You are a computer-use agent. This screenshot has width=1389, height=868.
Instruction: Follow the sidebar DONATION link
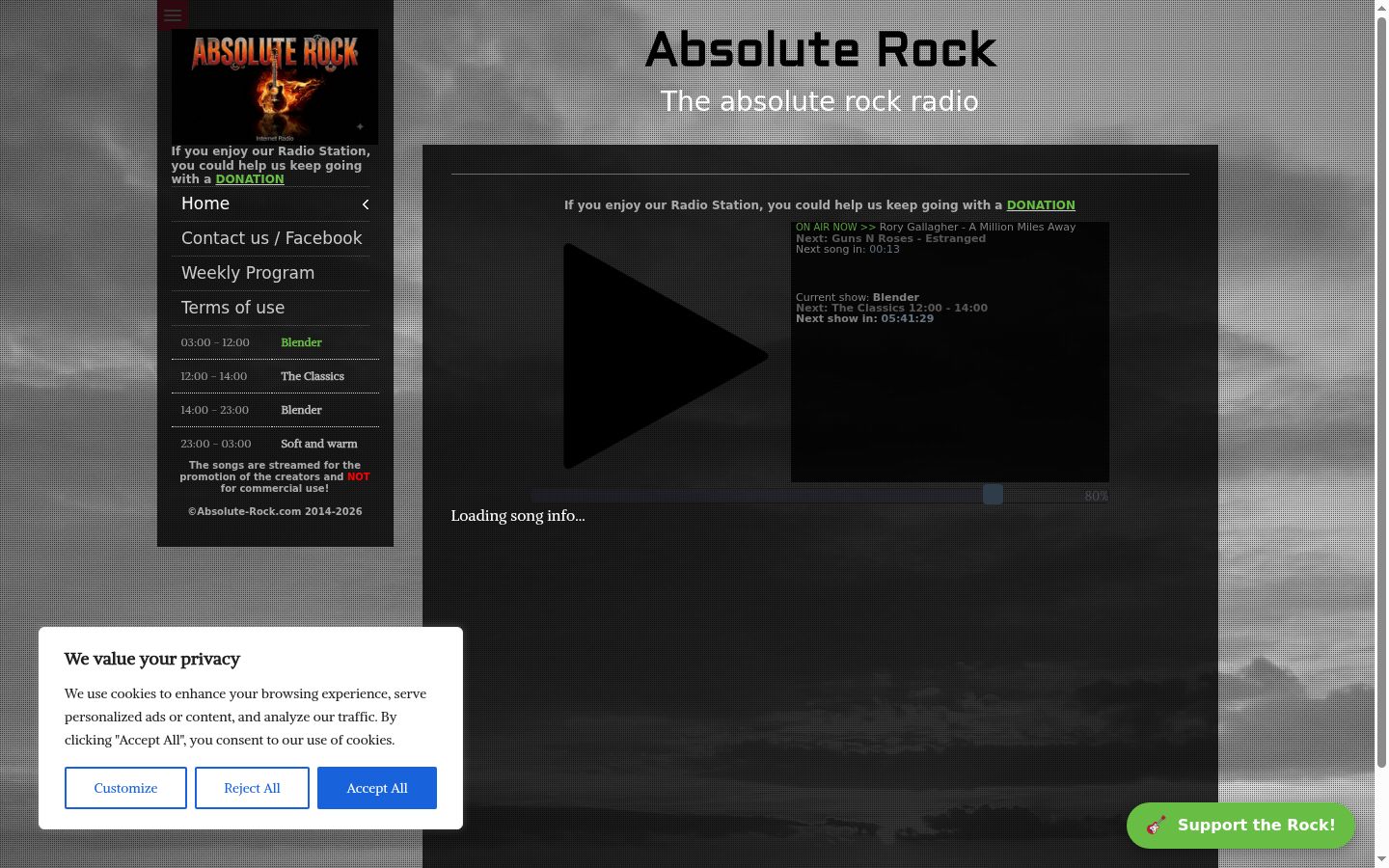click(x=250, y=179)
